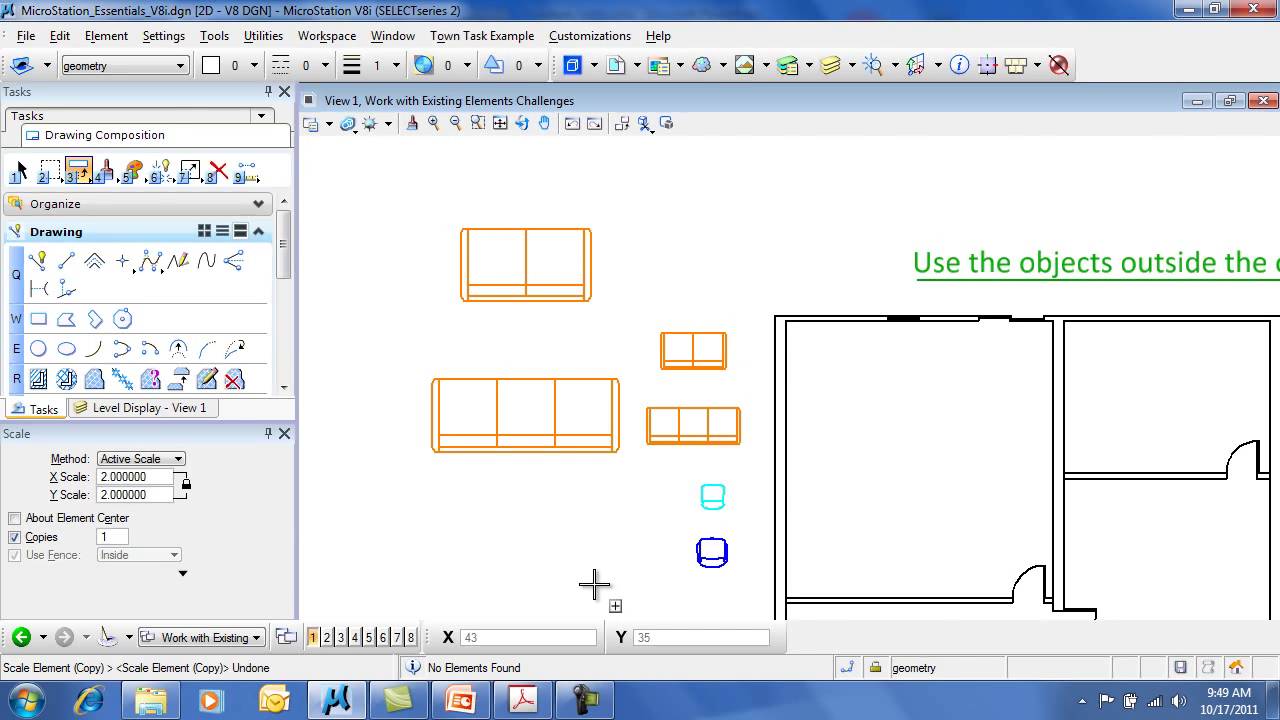1280x720 pixels.
Task: Select the Place Ellipse tool
Action: point(66,349)
